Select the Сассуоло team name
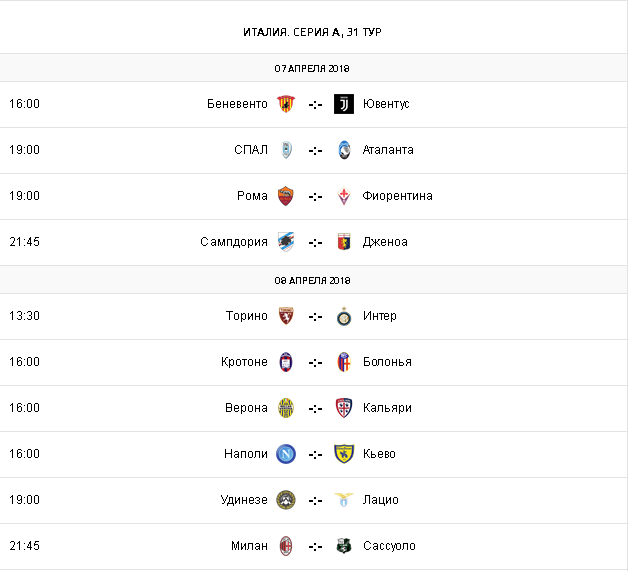This screenshot has height=571, width=628. (x=389, y=546)
